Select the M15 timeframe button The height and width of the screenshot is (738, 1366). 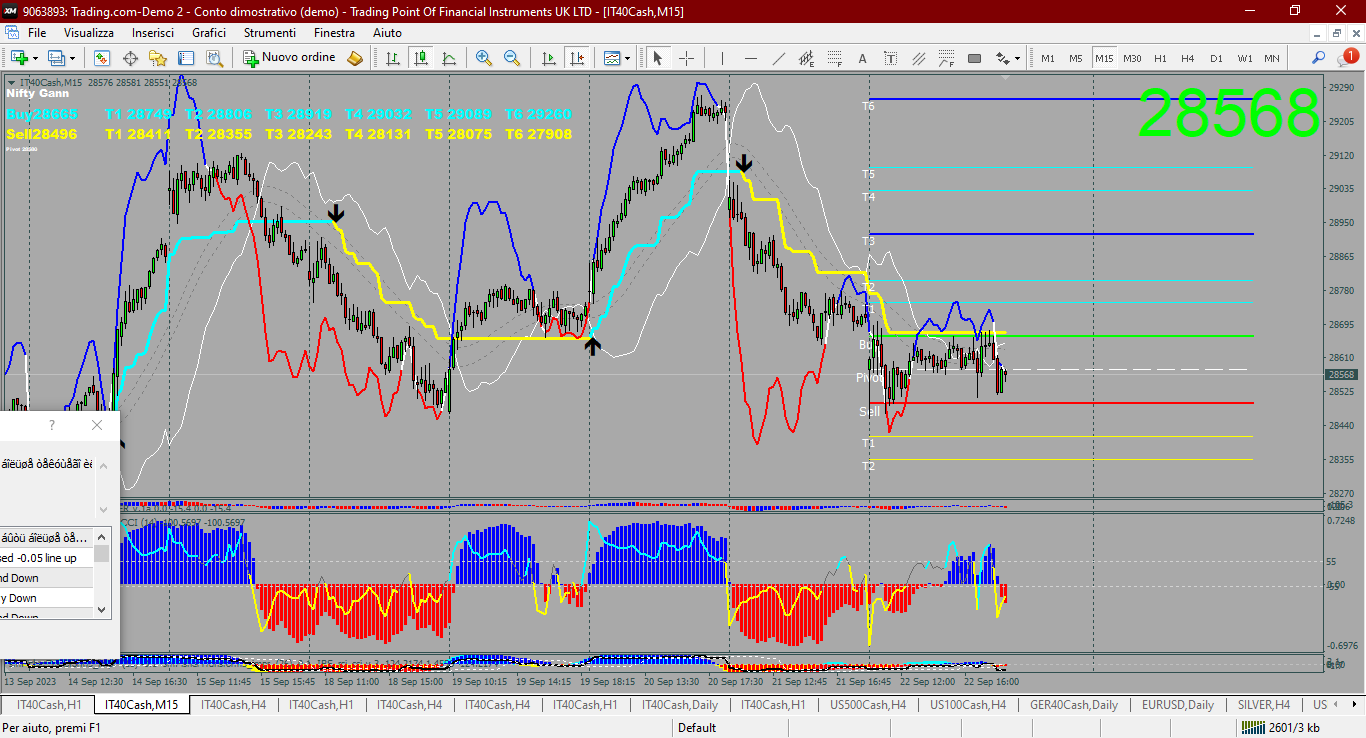click(1104, 58)
